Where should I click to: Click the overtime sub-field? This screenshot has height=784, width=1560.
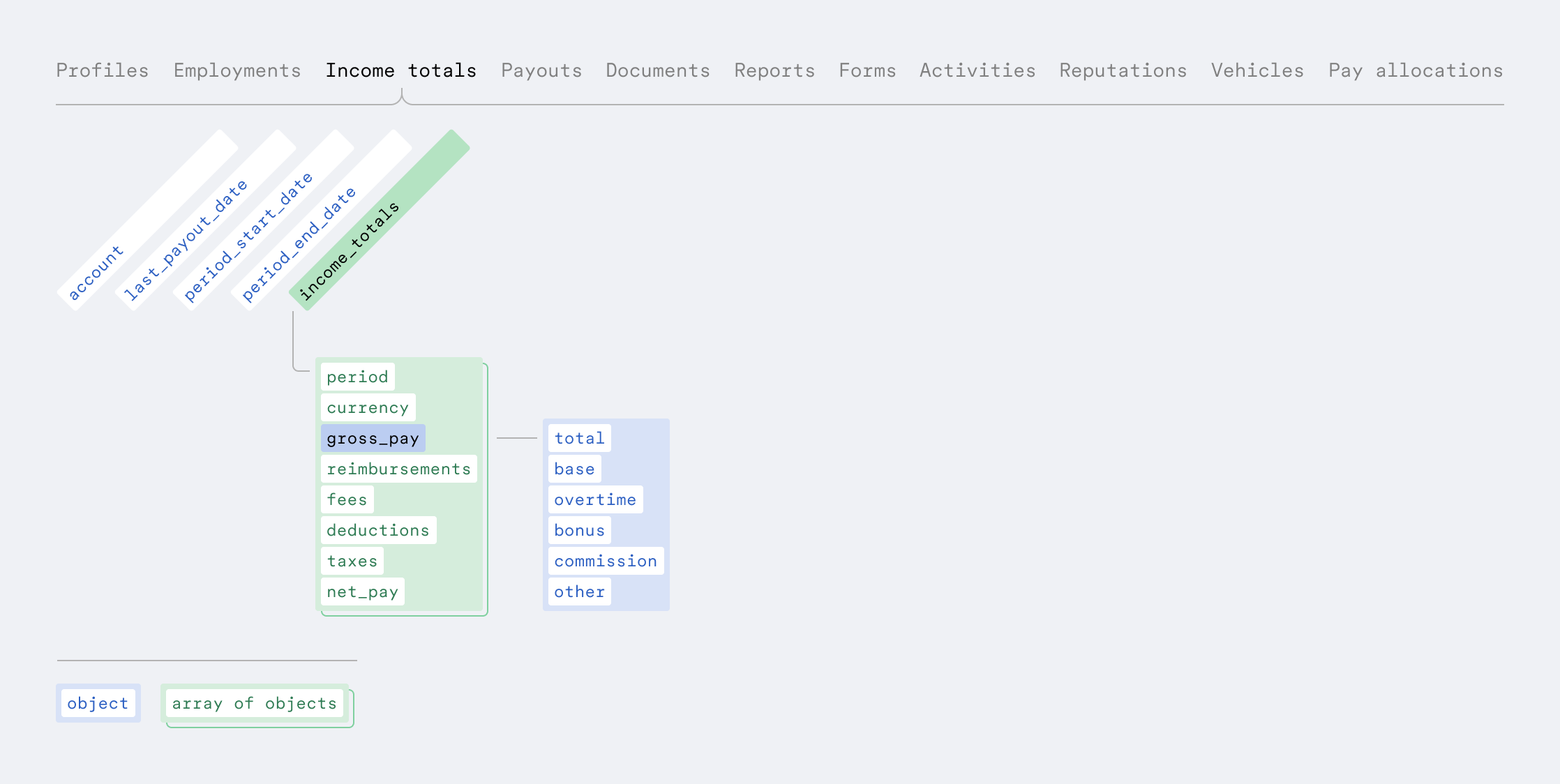595,499
